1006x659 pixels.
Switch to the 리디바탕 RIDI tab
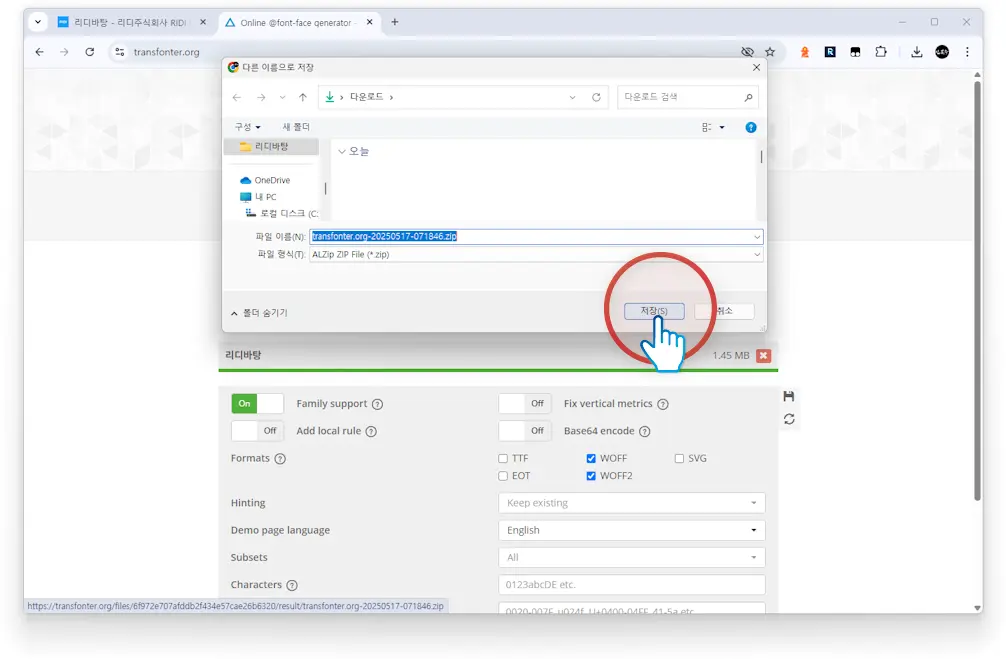click(x=132, y=22)
